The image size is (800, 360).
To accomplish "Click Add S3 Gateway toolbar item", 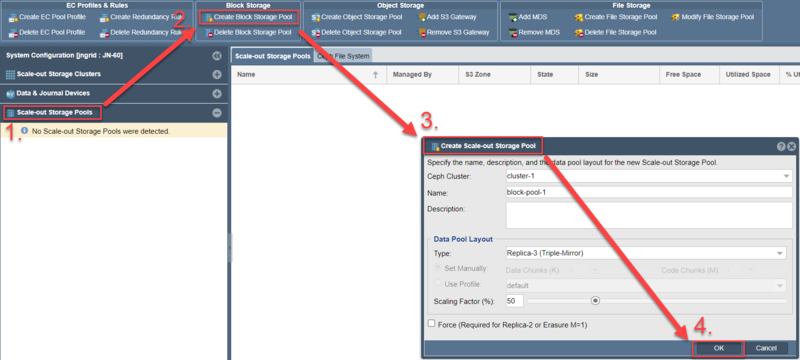I will pos(447,17).
